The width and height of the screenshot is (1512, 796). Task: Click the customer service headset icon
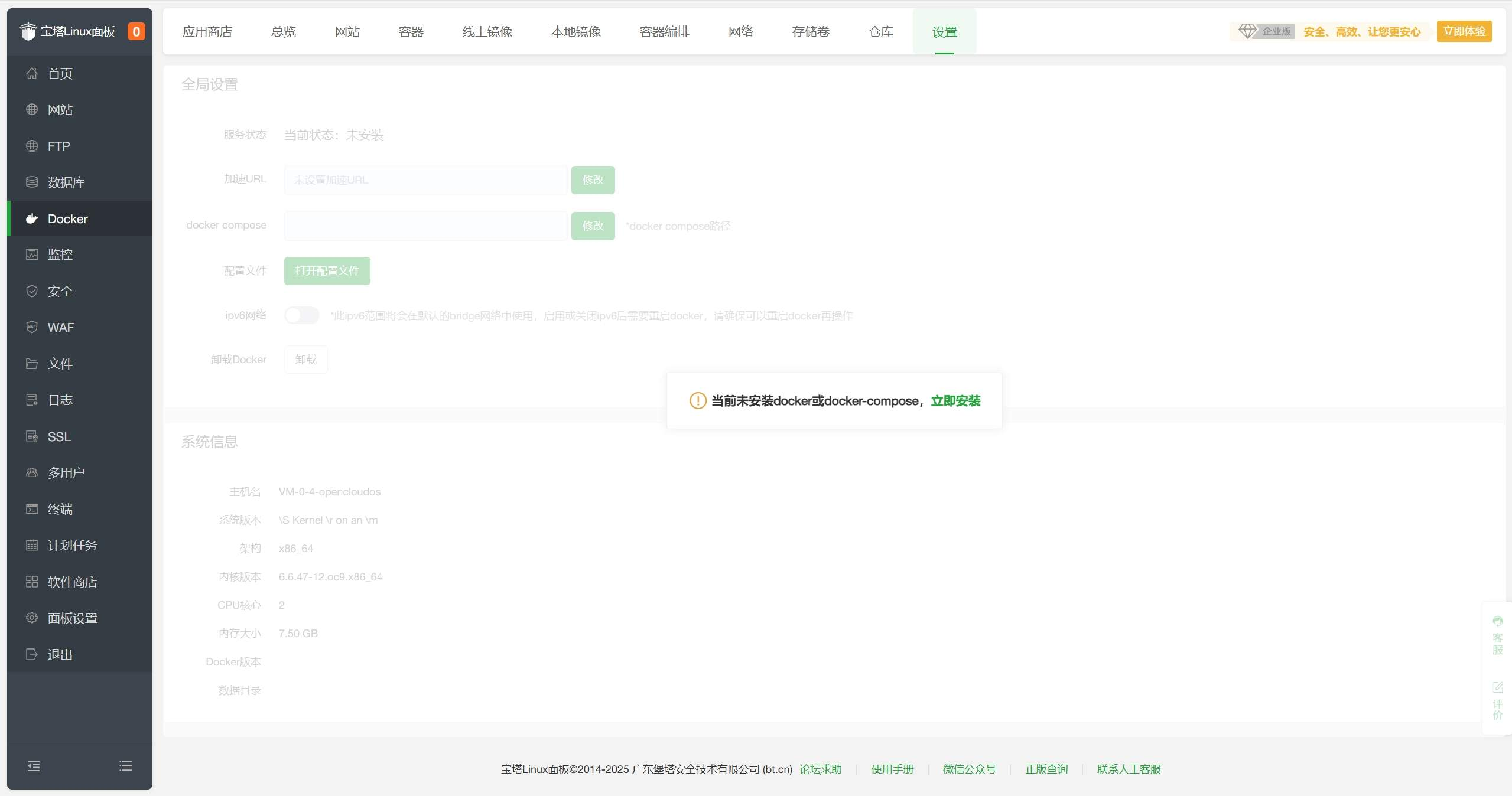(1497, 621)
